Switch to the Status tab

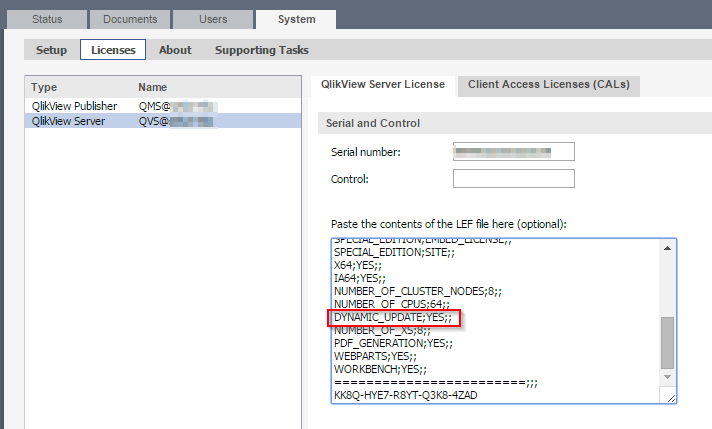click(47, 19)
